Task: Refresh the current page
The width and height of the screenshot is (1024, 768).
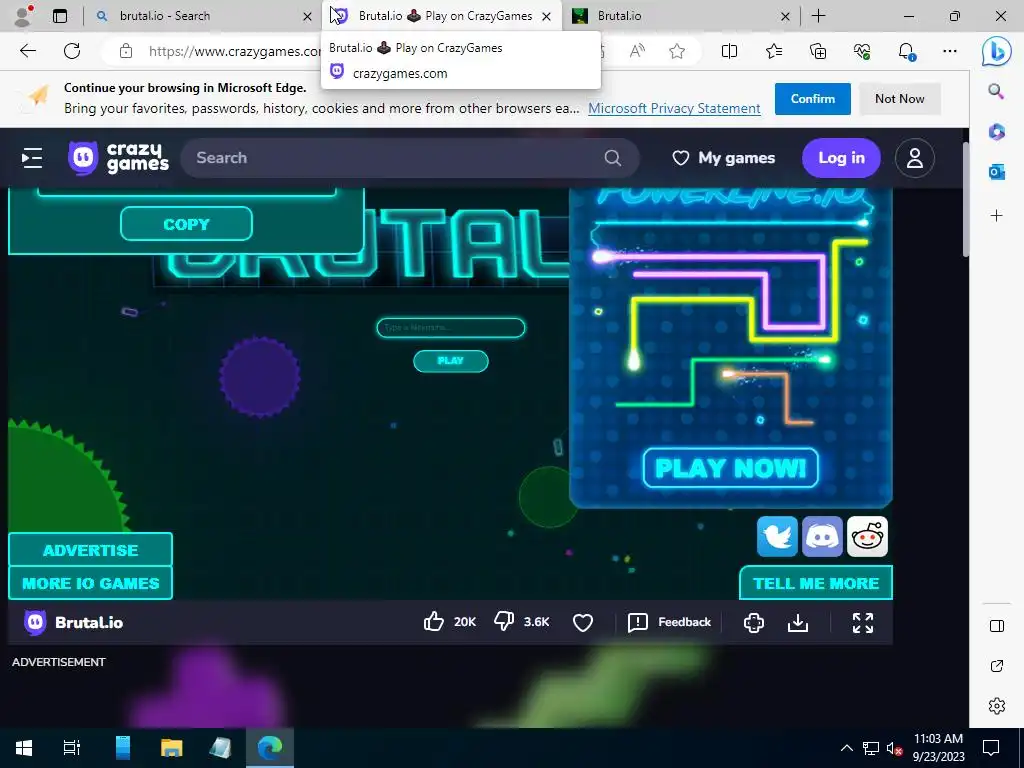Action: pyautogui.click(x=72, y=51)
